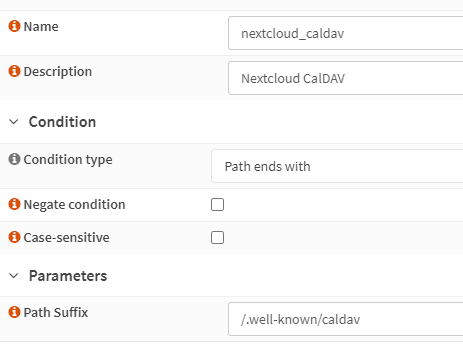The image size is (463, 361).
Task: Click the grey info icon for Condition type
Action: tap(14, 159)
